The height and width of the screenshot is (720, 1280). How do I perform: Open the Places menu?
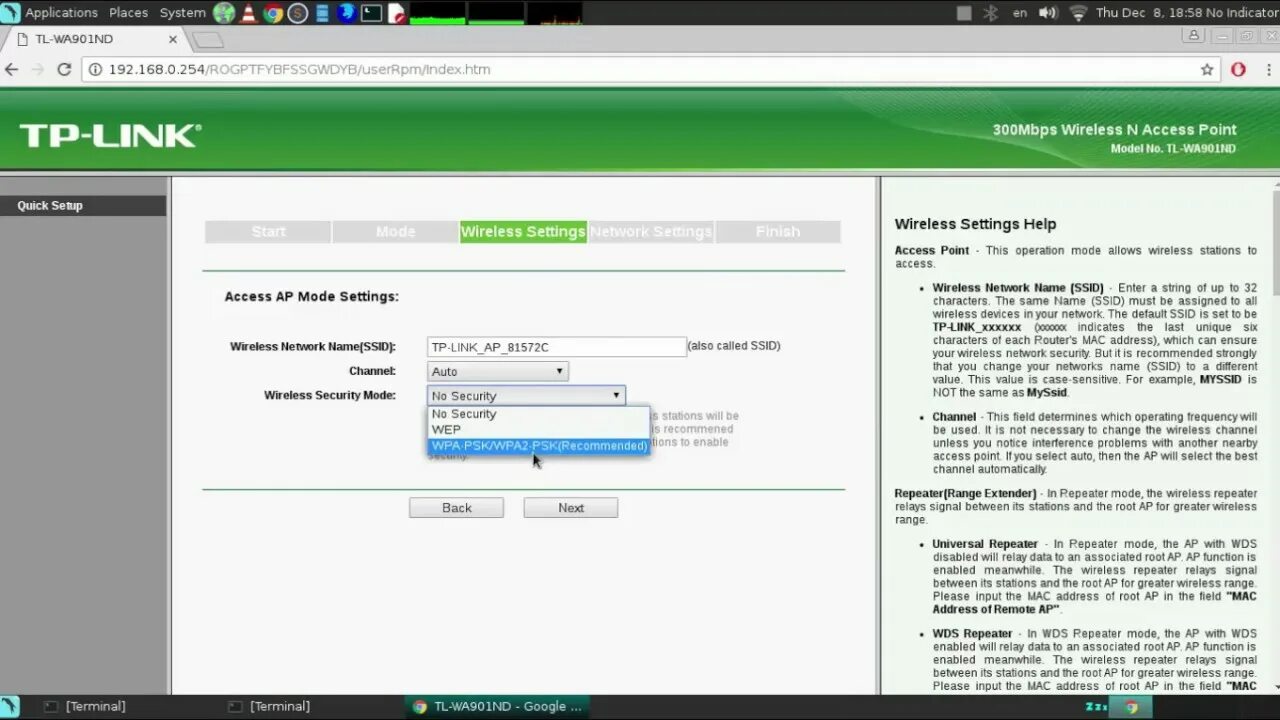[x=128, y=12]
